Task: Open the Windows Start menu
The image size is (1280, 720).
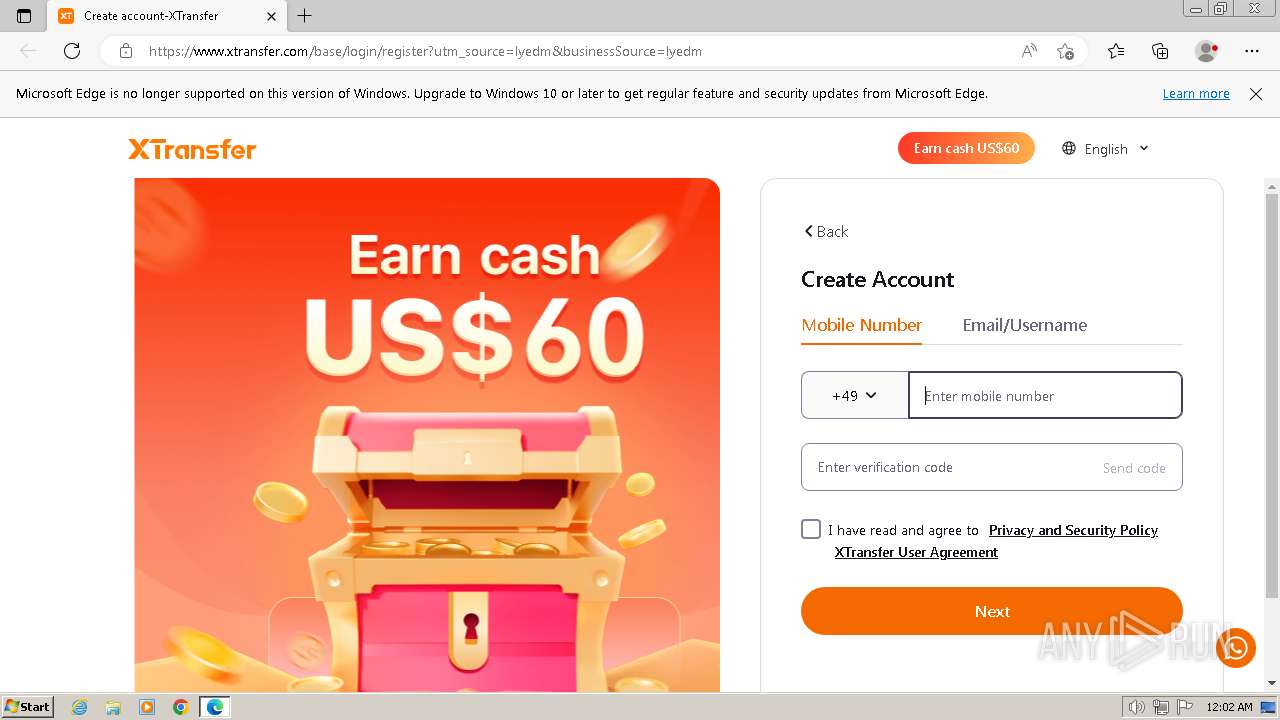Action: [28, 706]
